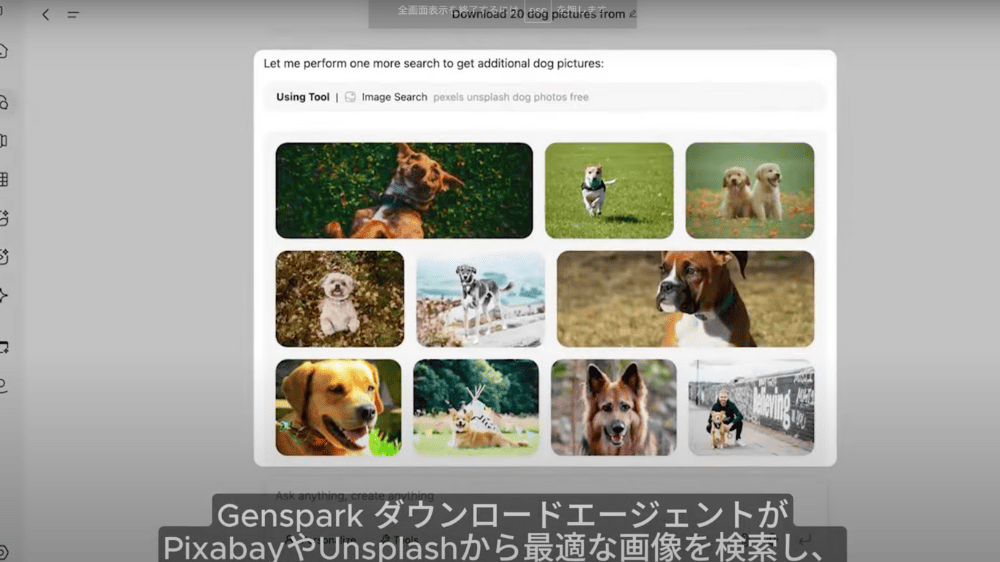The height and width of the screenshot is (562, 1000).
Task: Open the man crouching with dog image
Action: click(751, 407)
